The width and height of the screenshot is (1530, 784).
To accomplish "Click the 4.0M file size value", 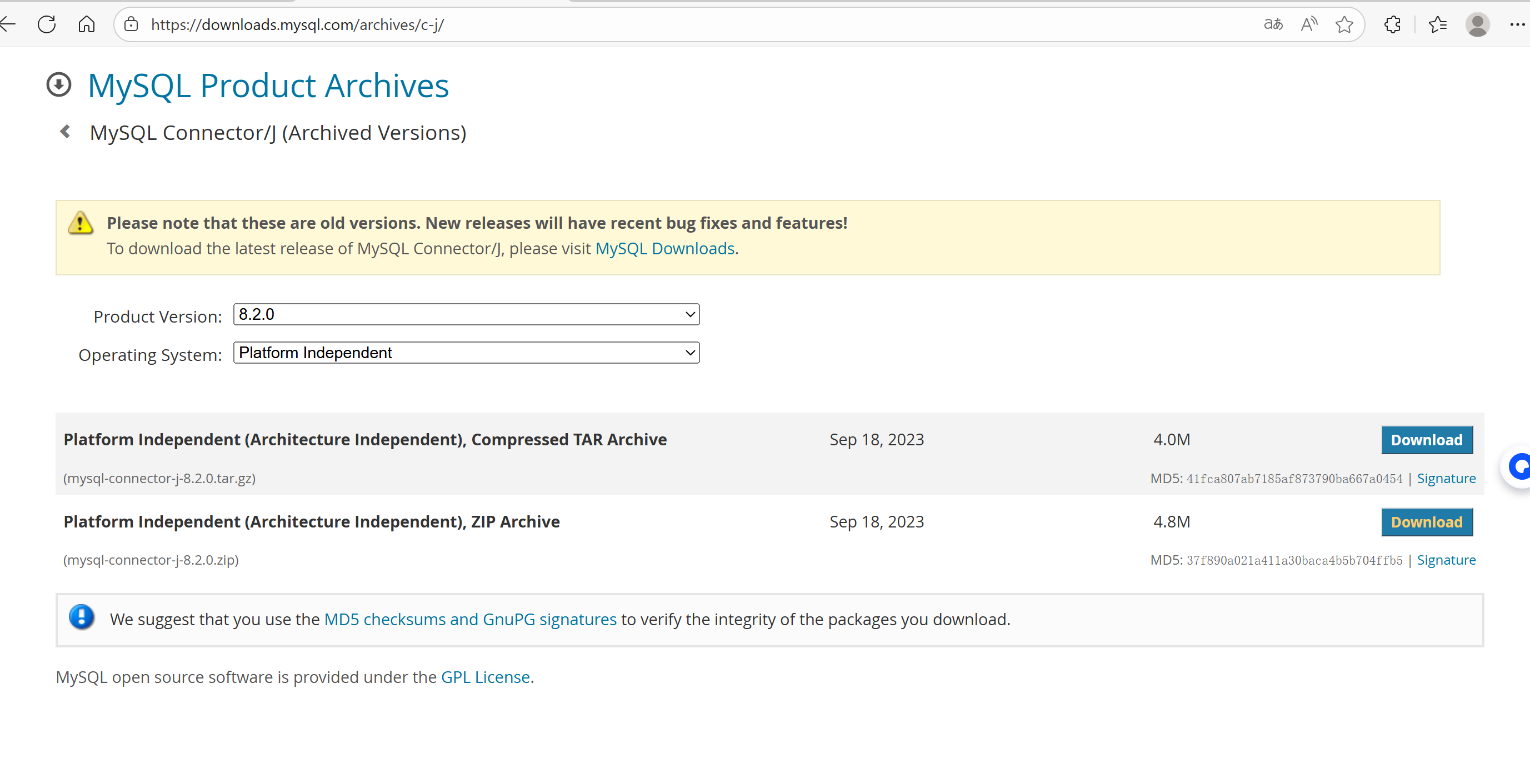I will pyautogui.click(x=1171, y=440).
